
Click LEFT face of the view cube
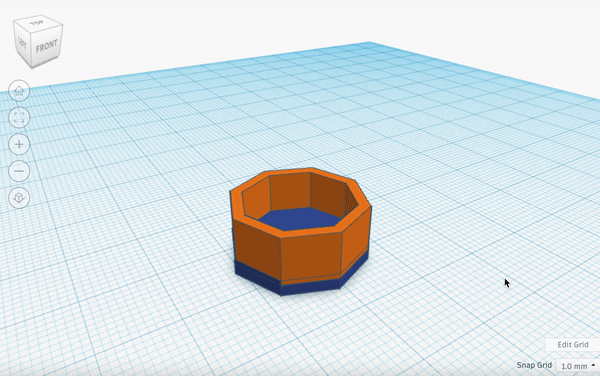click(x=22, y=44)
